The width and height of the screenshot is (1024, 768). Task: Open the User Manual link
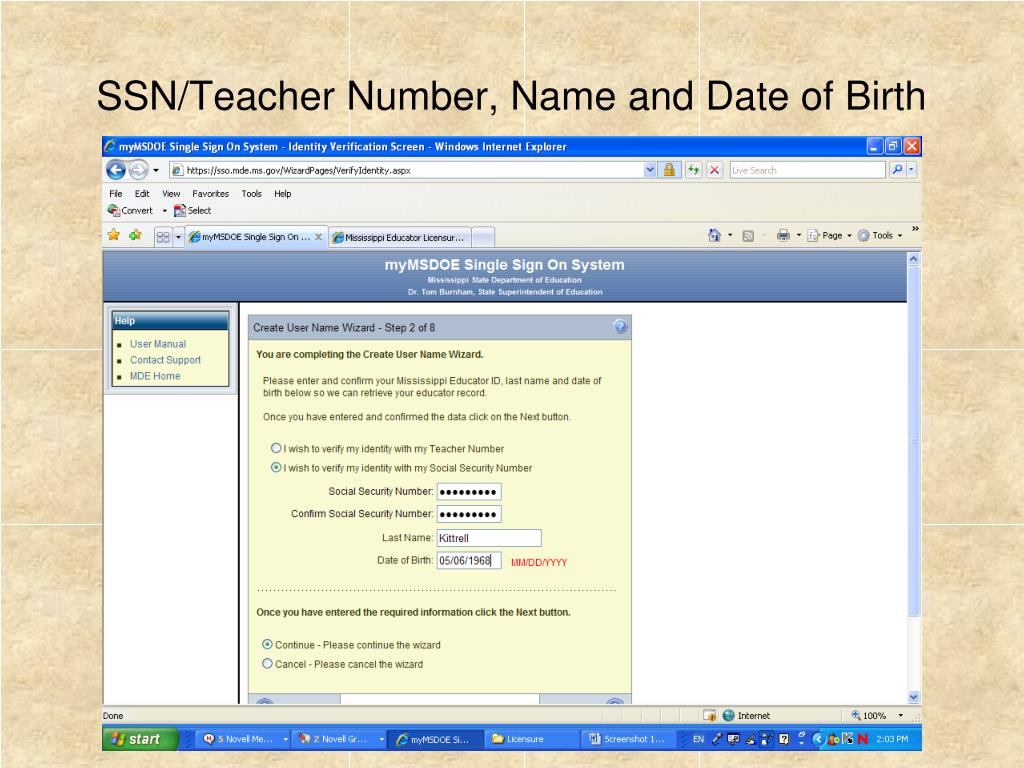[x=158, y=344]
